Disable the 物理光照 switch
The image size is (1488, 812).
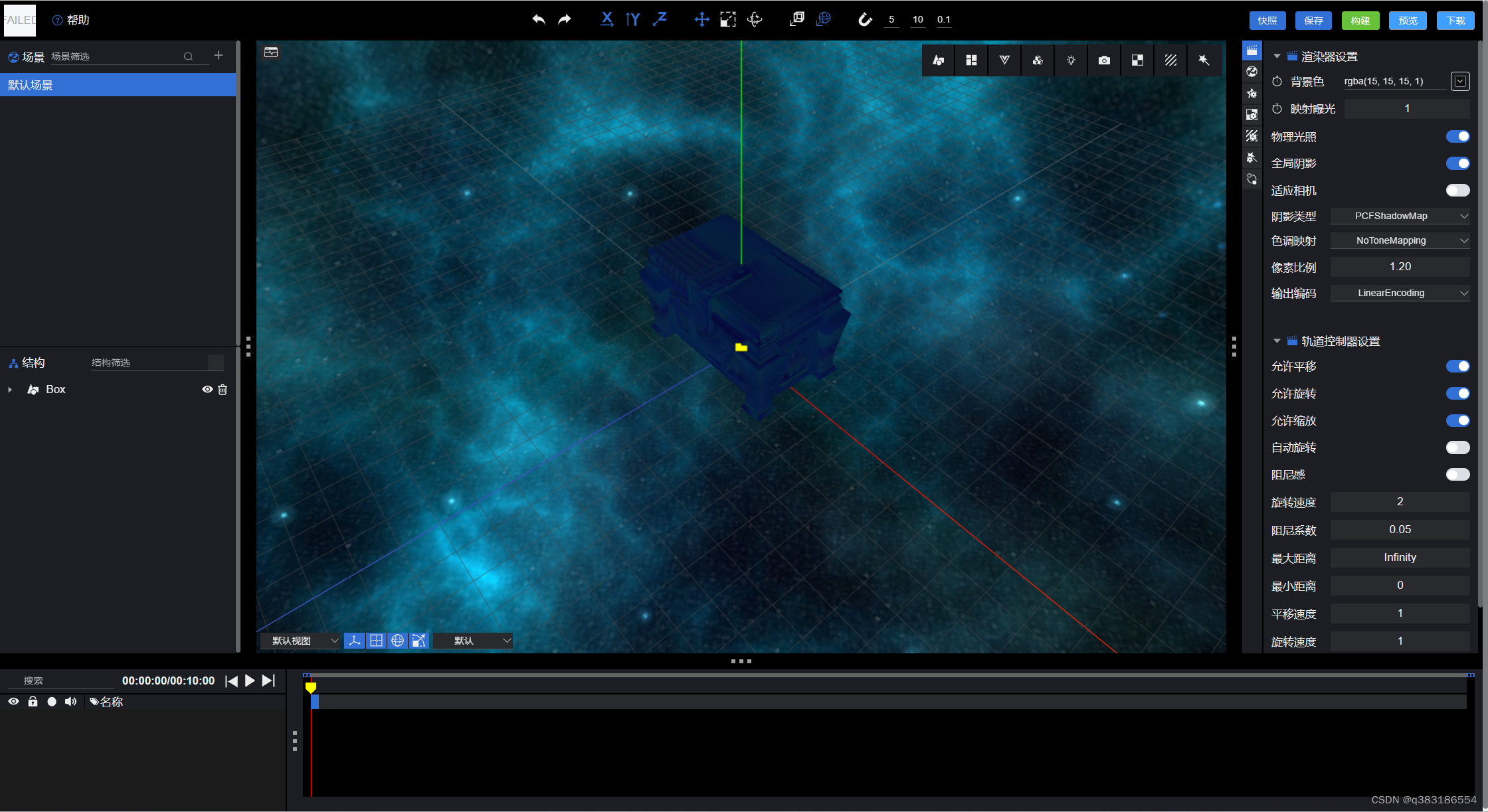click(x=1457, y=137)
